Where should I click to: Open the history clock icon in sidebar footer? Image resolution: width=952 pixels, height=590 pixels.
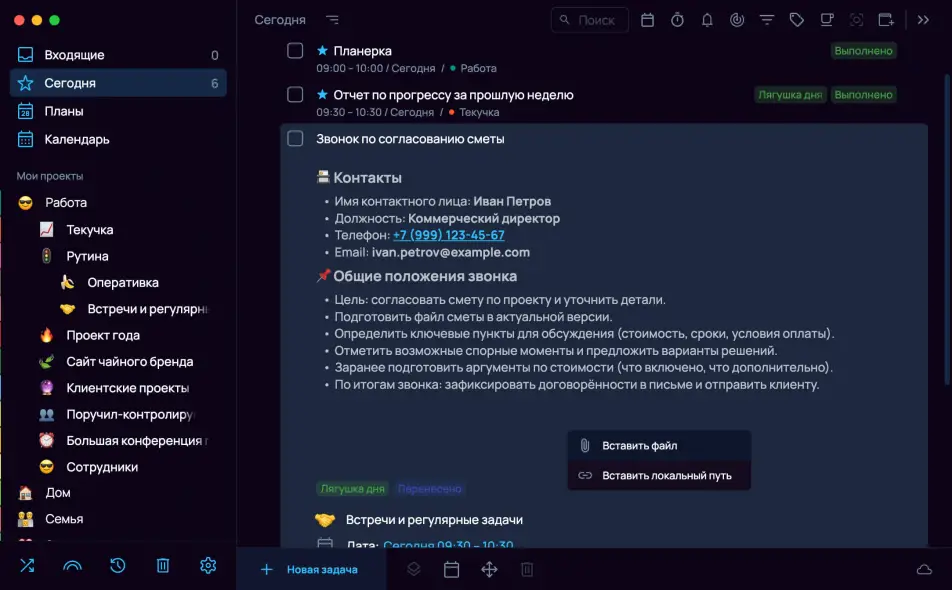118,566
